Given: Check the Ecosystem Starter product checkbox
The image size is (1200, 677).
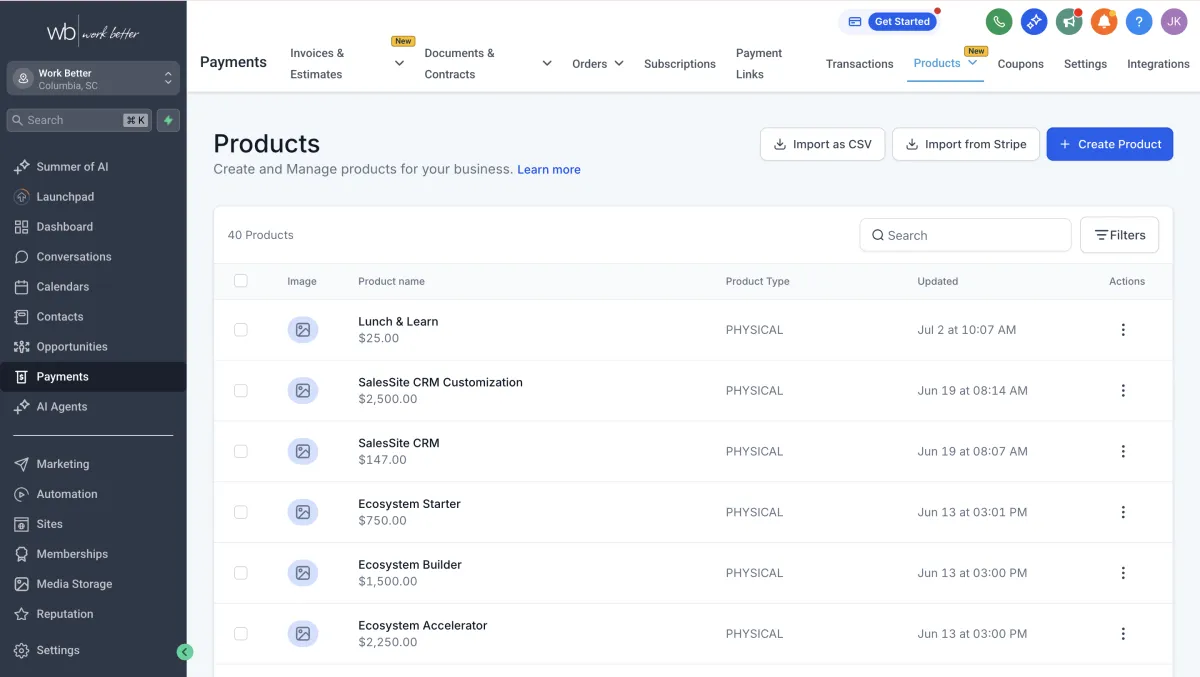Looking at the screenshot, I should [x=240, y=512].
